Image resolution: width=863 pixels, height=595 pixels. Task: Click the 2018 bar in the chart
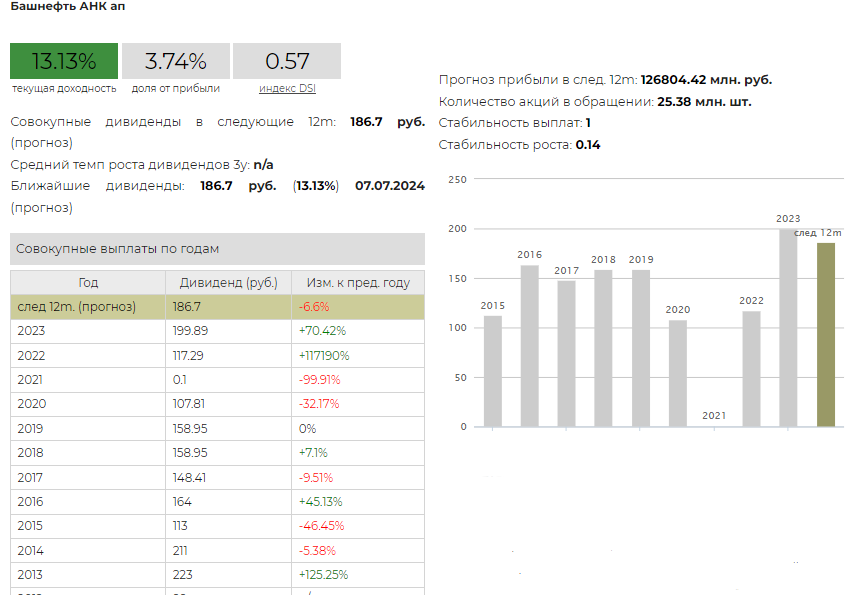[603, 348]
